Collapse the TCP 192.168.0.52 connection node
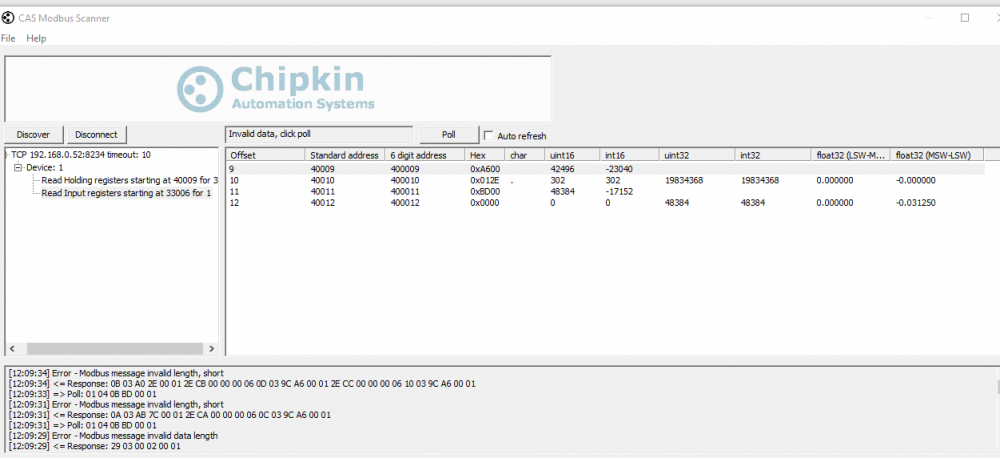Viewport: 1000px width, 458px height. pos(7,155)
